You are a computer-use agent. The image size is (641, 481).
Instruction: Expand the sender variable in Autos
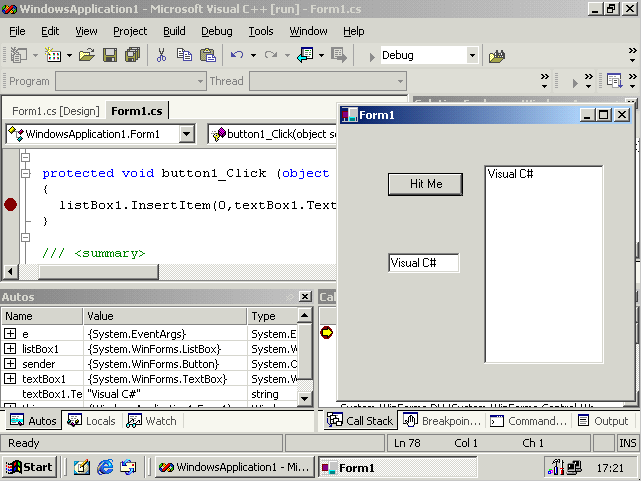(x=10, y=363)
